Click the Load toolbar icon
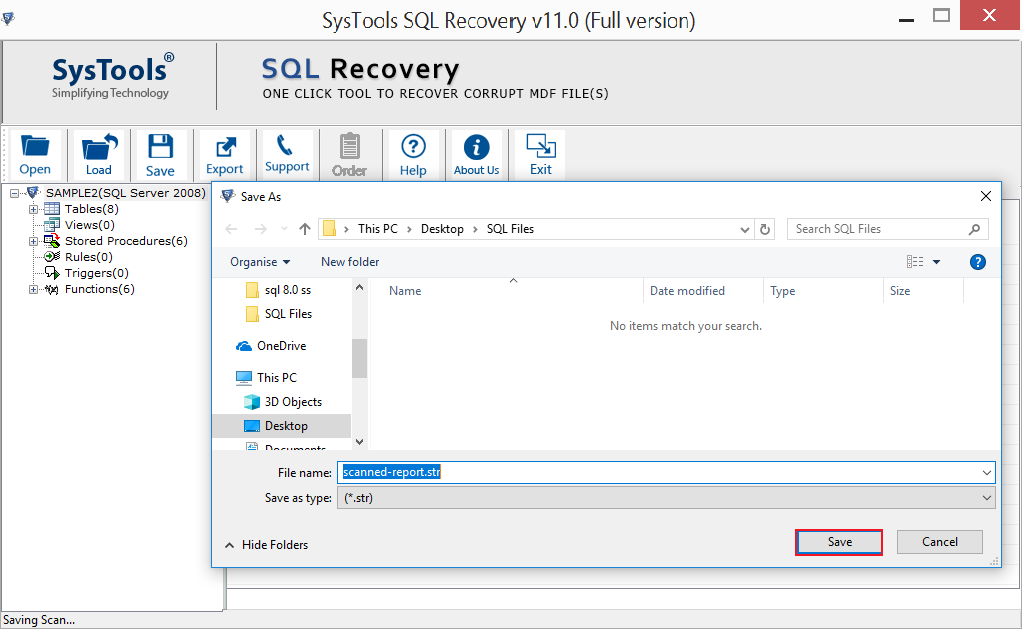The image size is (1024, 629). pyautogui.click(x=99, y=155)
